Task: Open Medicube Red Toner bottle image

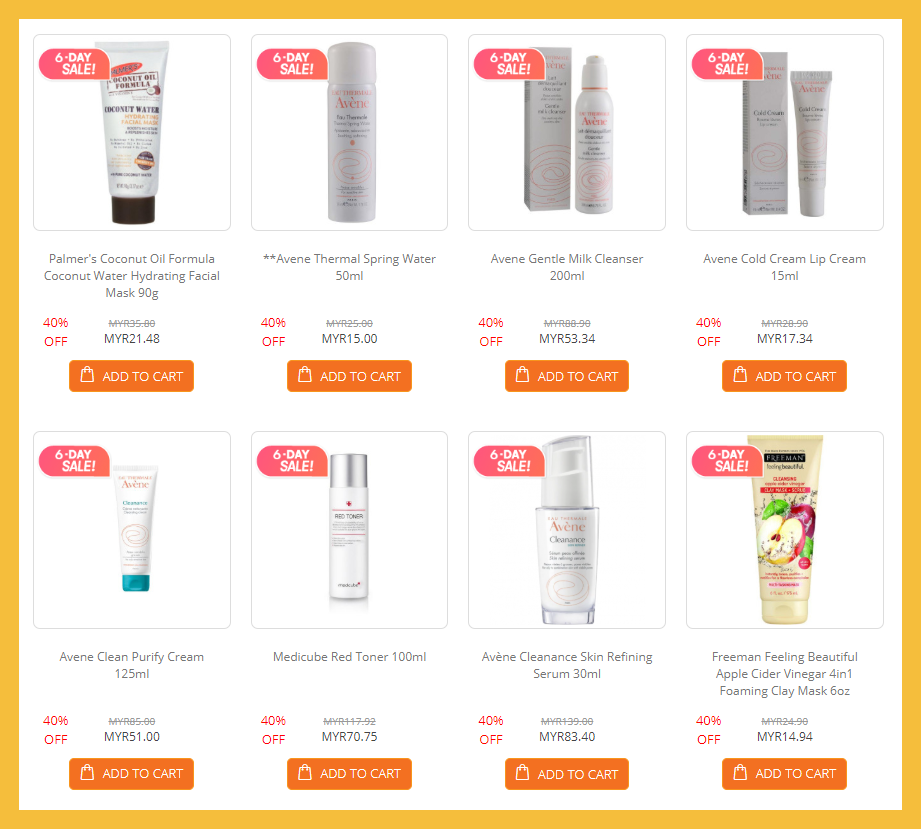Action: click(349, 530)
